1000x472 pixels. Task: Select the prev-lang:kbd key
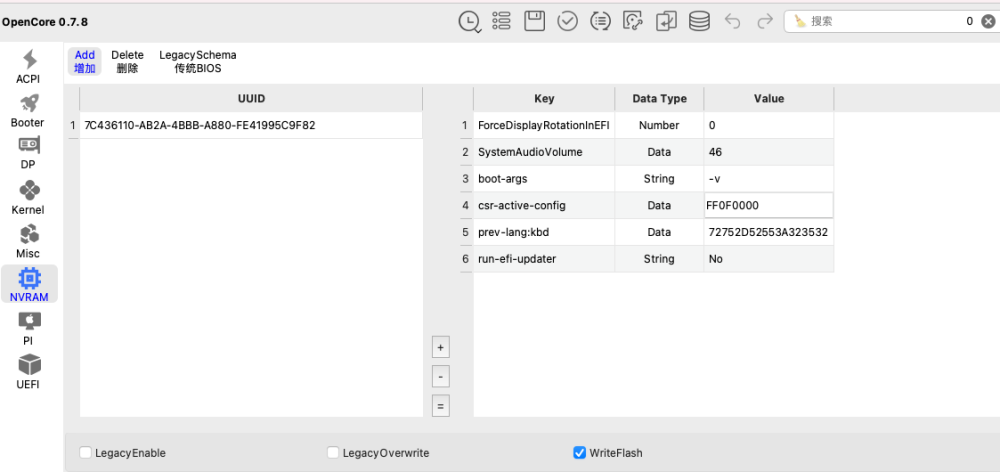point(544,233)
